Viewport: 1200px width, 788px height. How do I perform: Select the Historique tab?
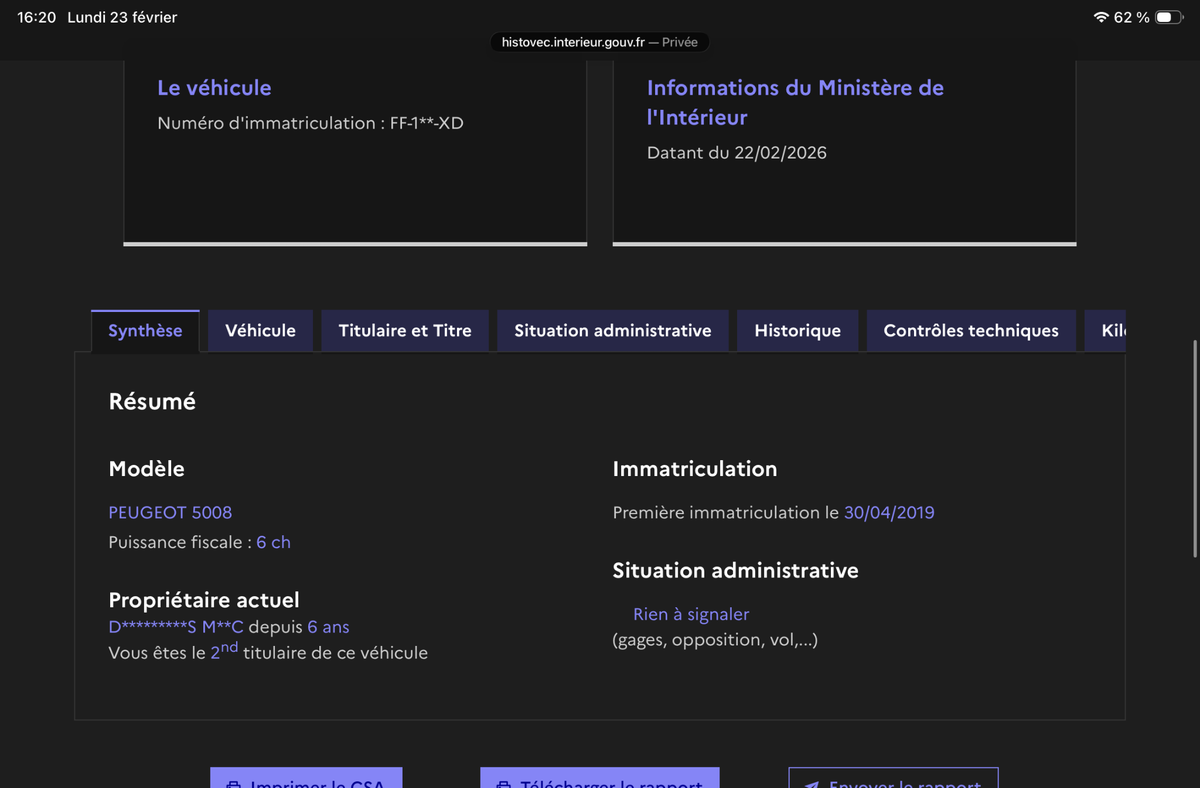click(x=797, y=331)
